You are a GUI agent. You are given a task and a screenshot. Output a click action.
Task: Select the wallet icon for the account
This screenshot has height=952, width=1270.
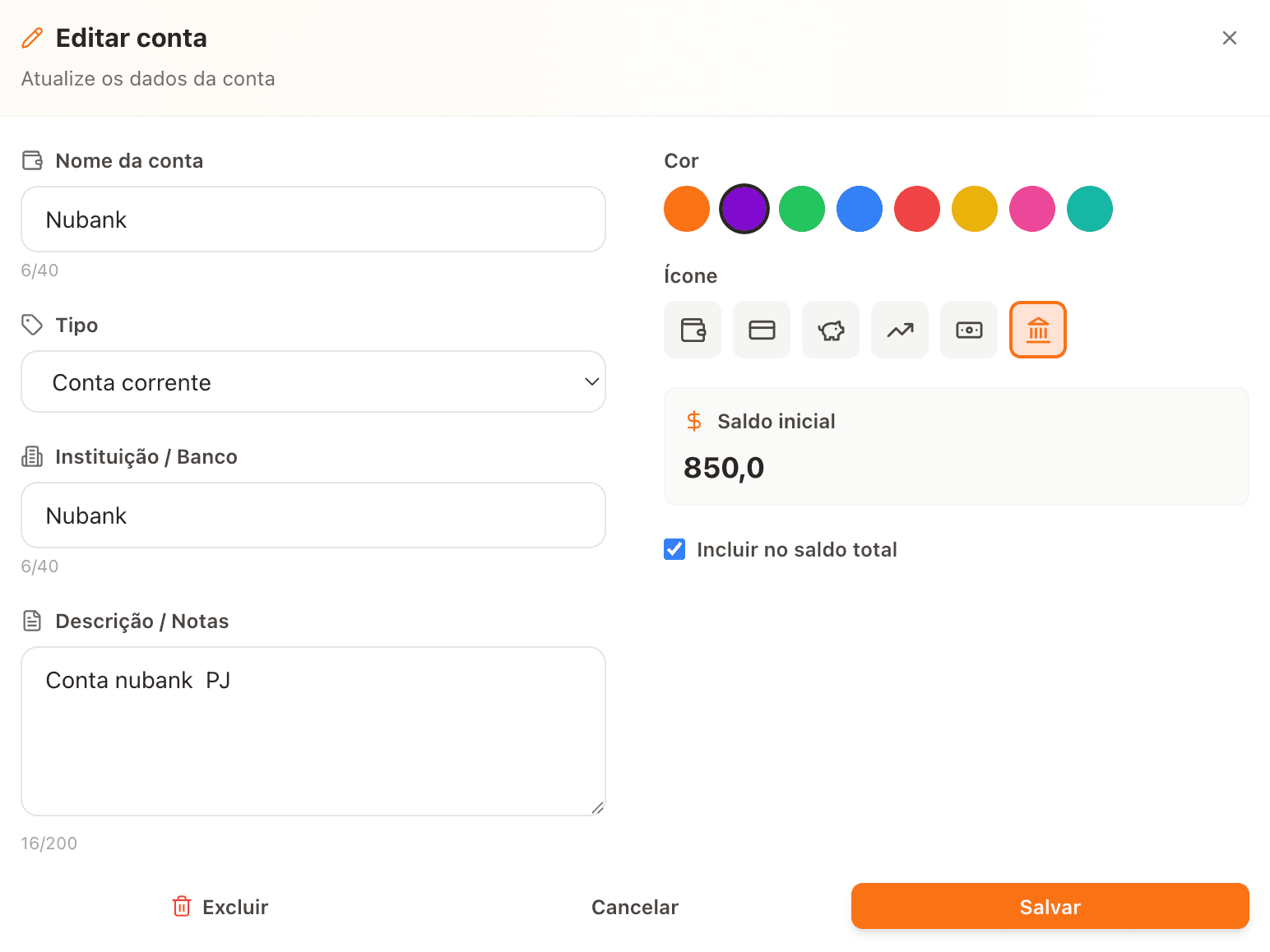tap(693, 330)
